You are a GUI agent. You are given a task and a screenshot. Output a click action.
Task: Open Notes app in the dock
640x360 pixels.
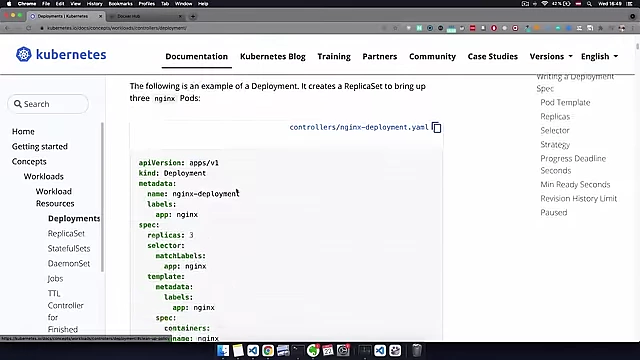pos(238,351)
